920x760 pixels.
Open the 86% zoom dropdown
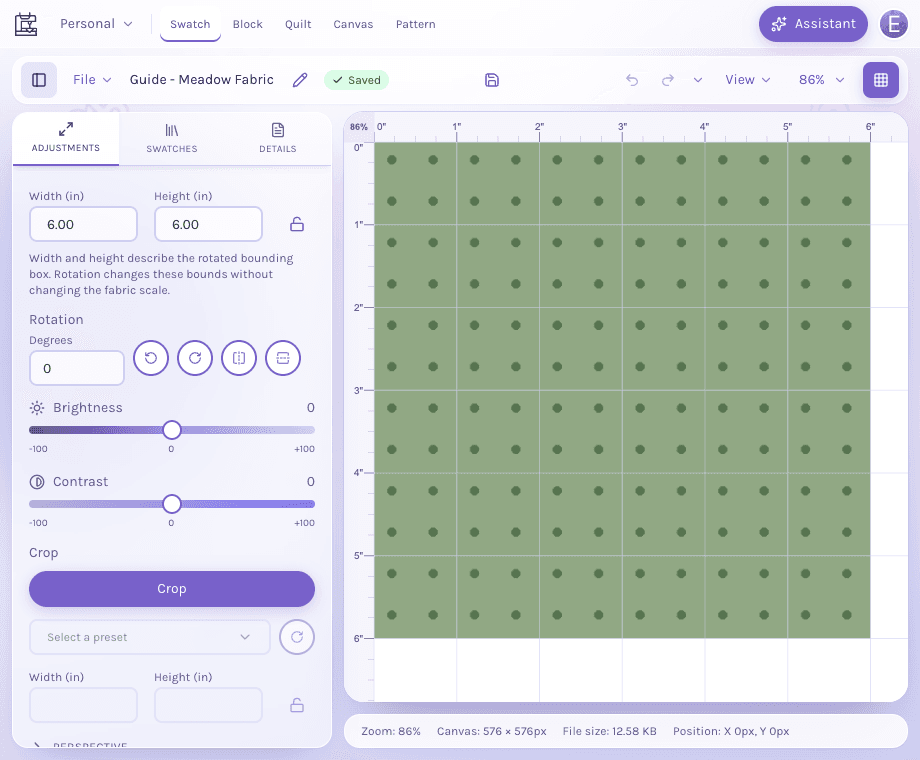[821, 80]
